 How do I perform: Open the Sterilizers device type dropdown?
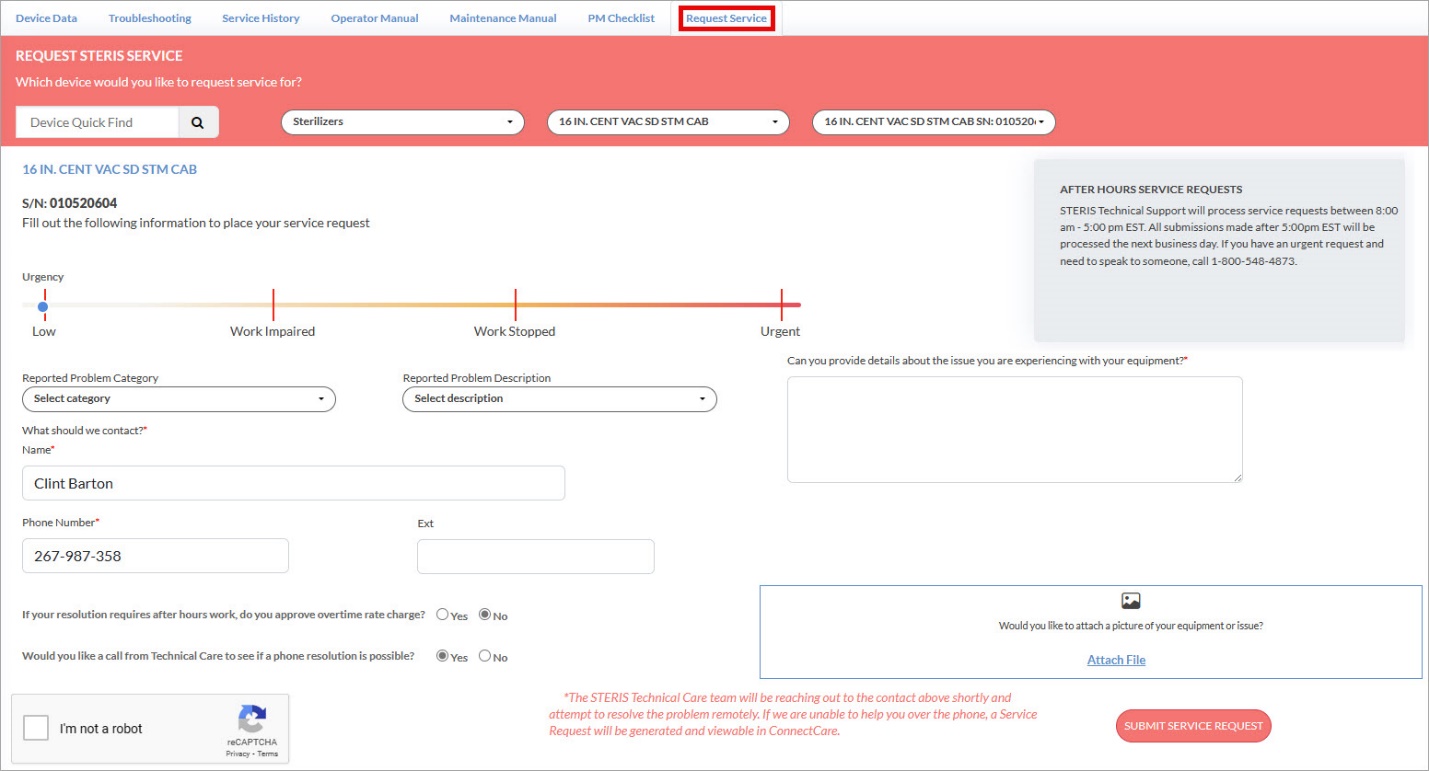pyautogui.click(x=403, y=122)
